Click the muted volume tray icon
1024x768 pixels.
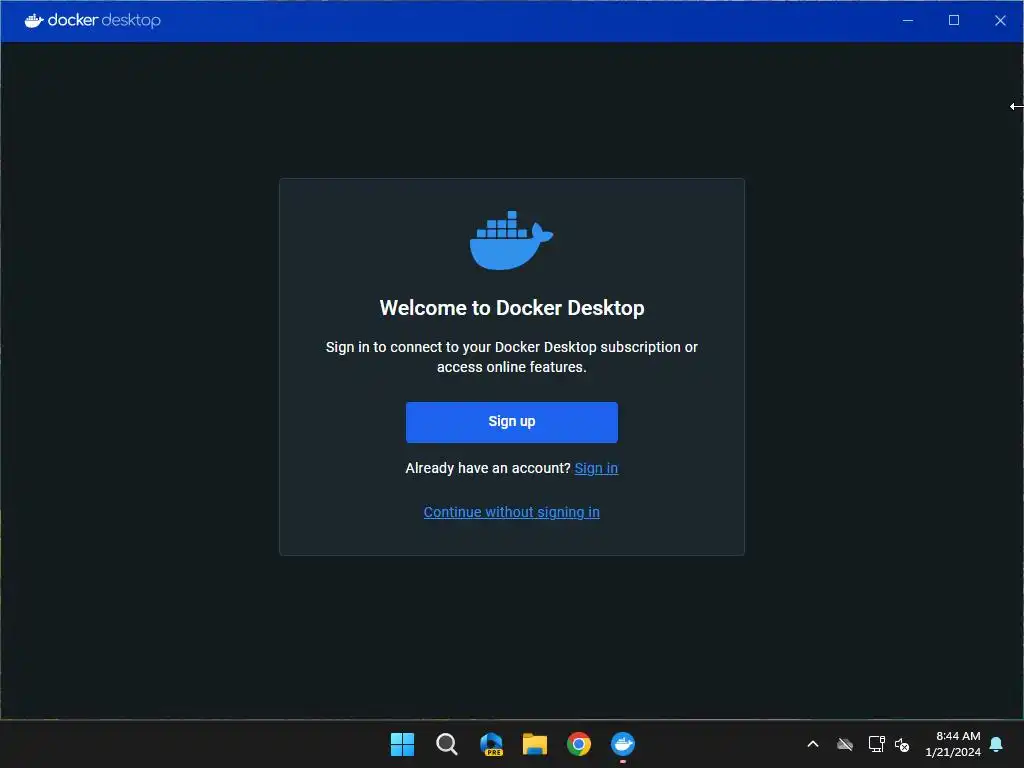click(902, 744)
